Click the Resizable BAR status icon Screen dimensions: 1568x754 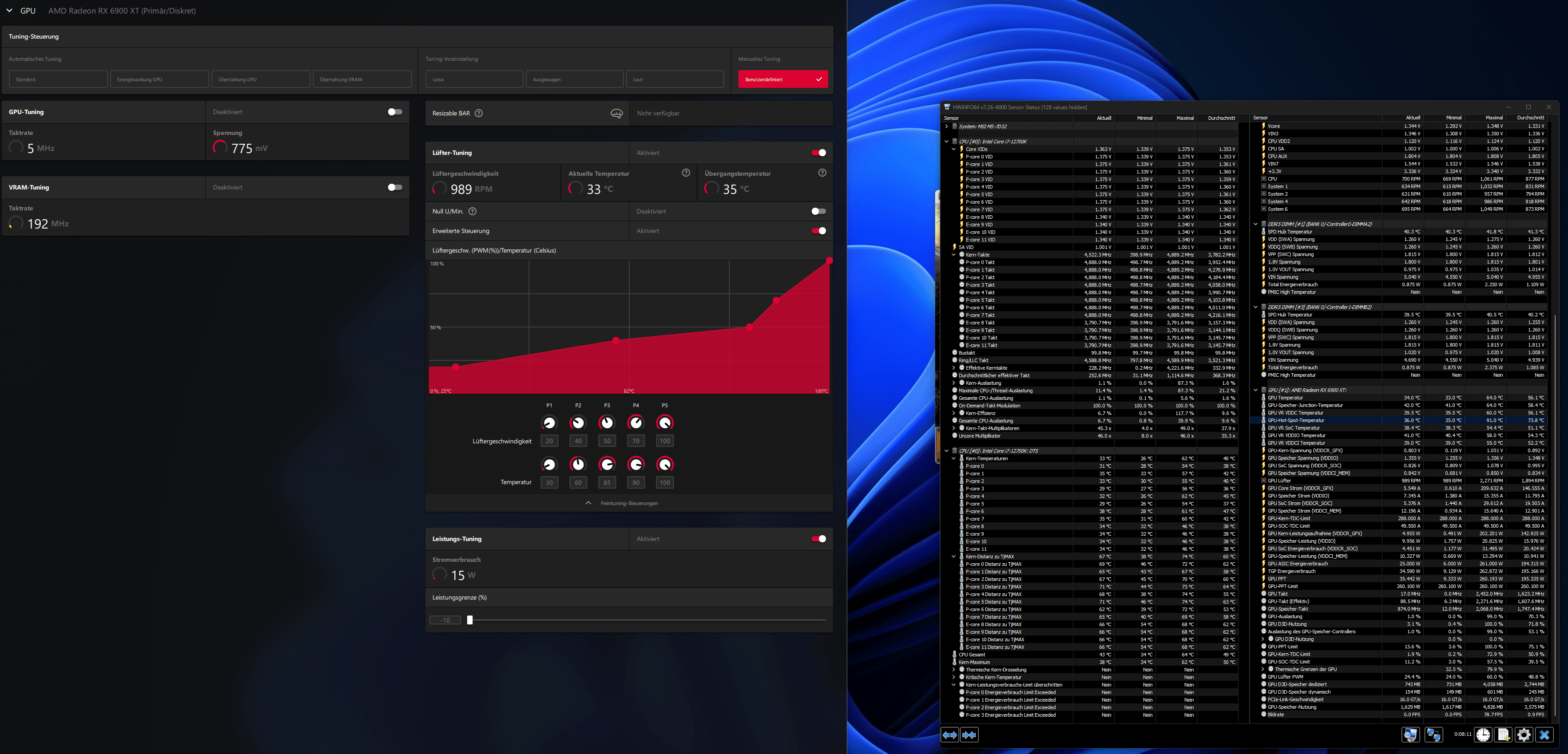pos(617,113)
